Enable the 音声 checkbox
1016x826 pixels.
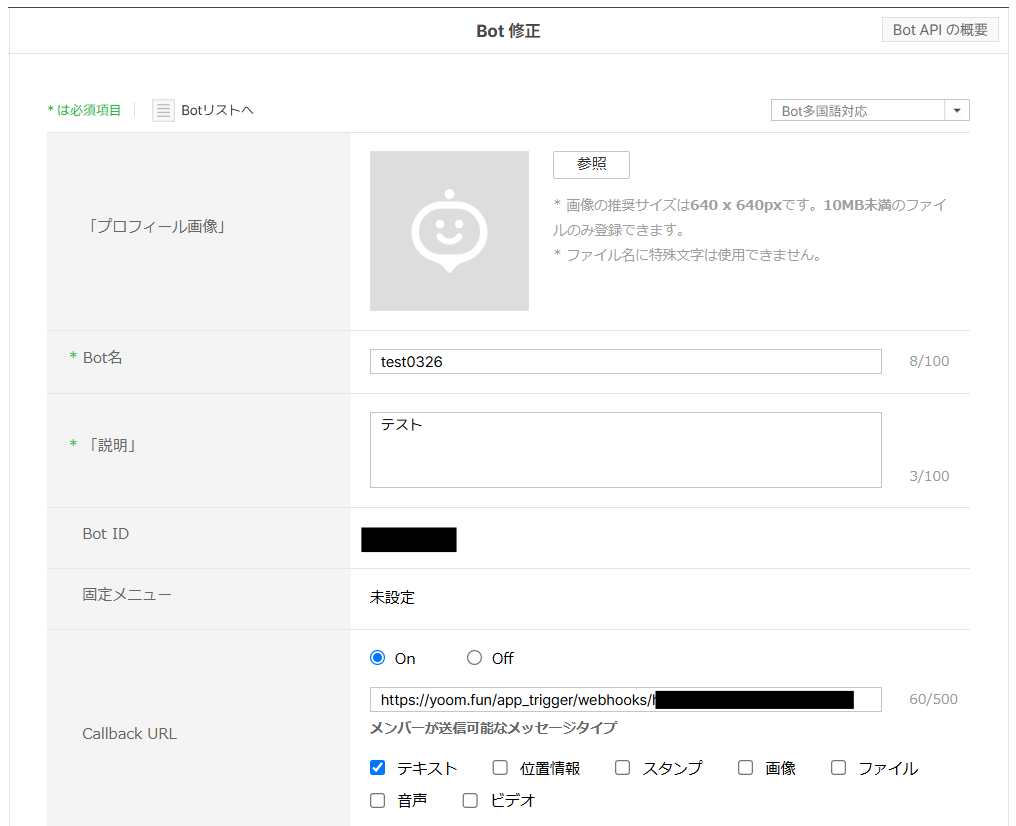(377, 800)
